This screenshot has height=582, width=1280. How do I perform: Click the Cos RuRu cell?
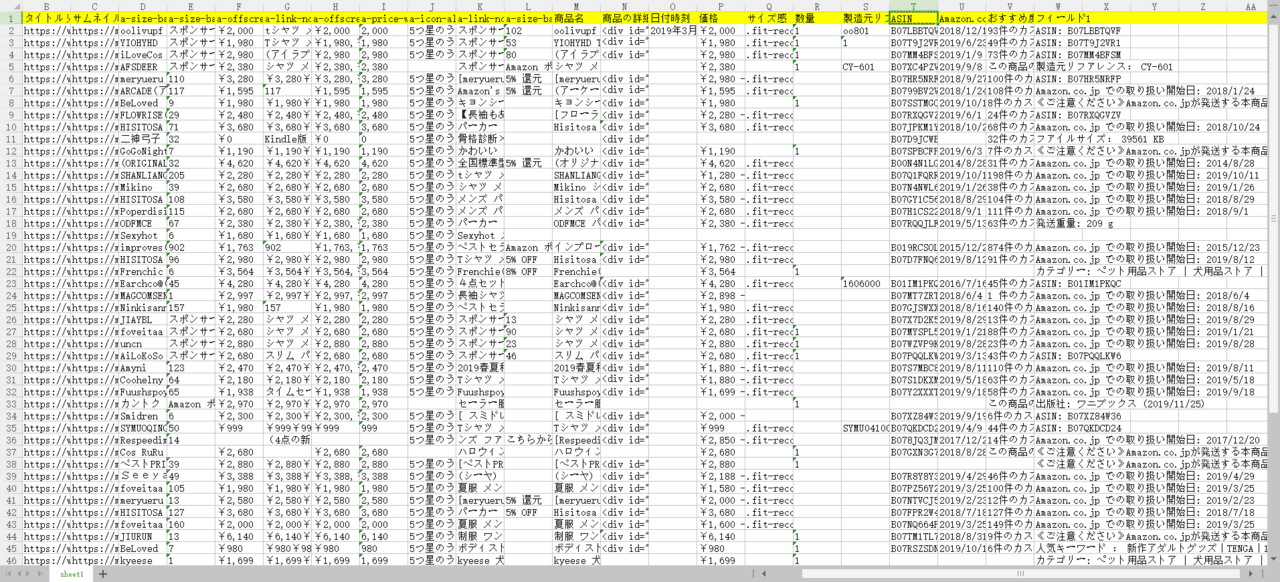tap(142, 450)
